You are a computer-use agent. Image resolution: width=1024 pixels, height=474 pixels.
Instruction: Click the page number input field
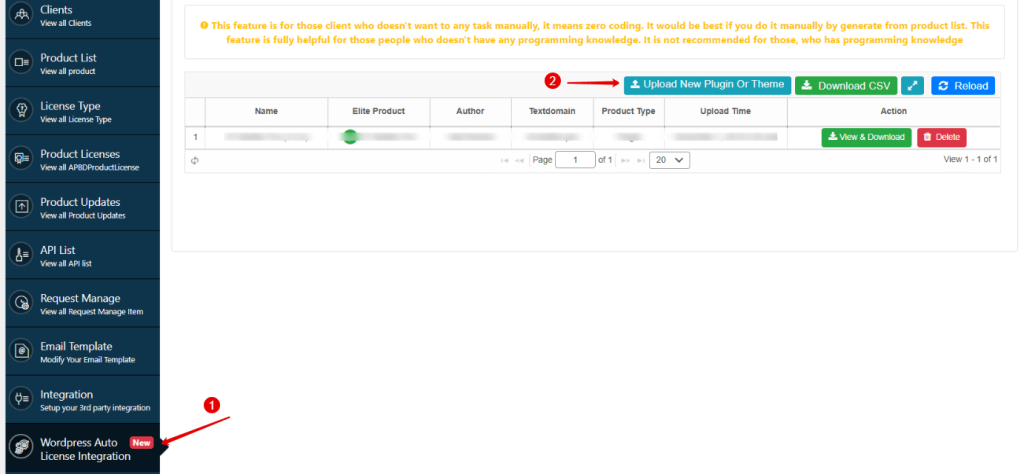click(x=574, y=160)
